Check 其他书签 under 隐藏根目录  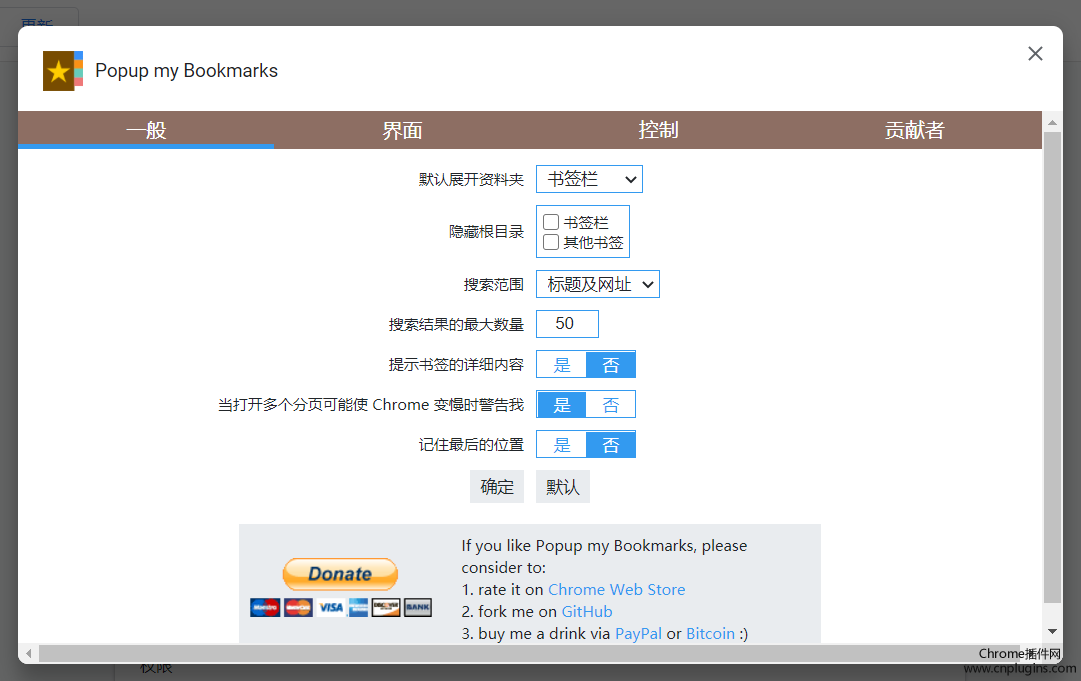(x=551, y=242)
